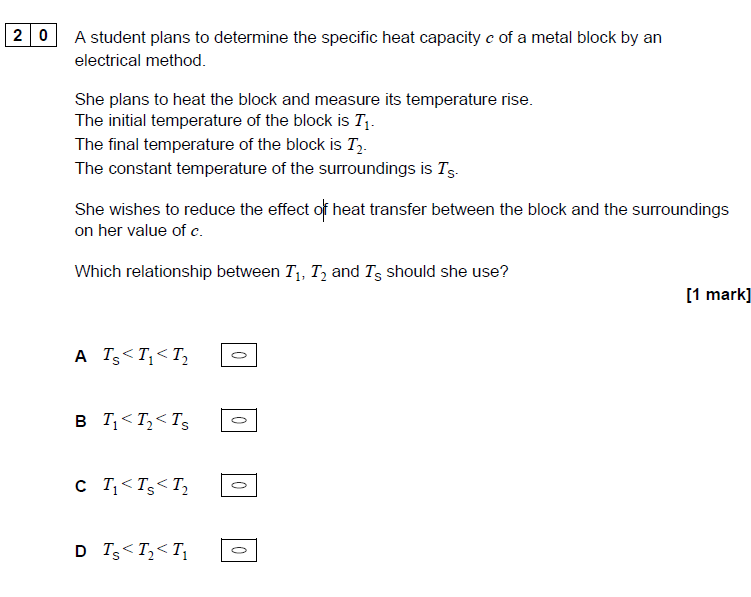Click the expression T1 < Ts < T2
Image resolution: width=751 pixels, height=597 pixels.
click(146, 486)
